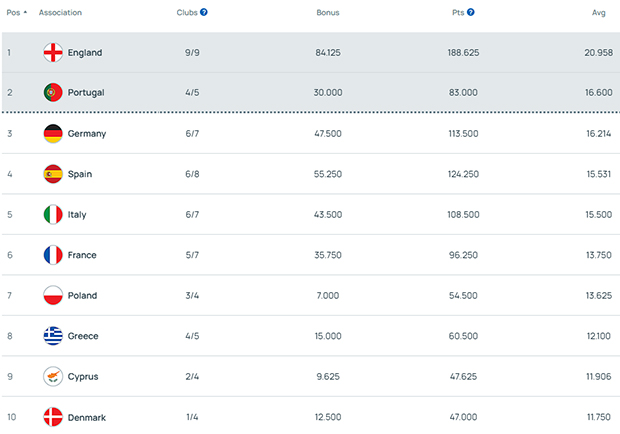Click the Cyprus flag icon
620x434 pixels.
point(54,377)
